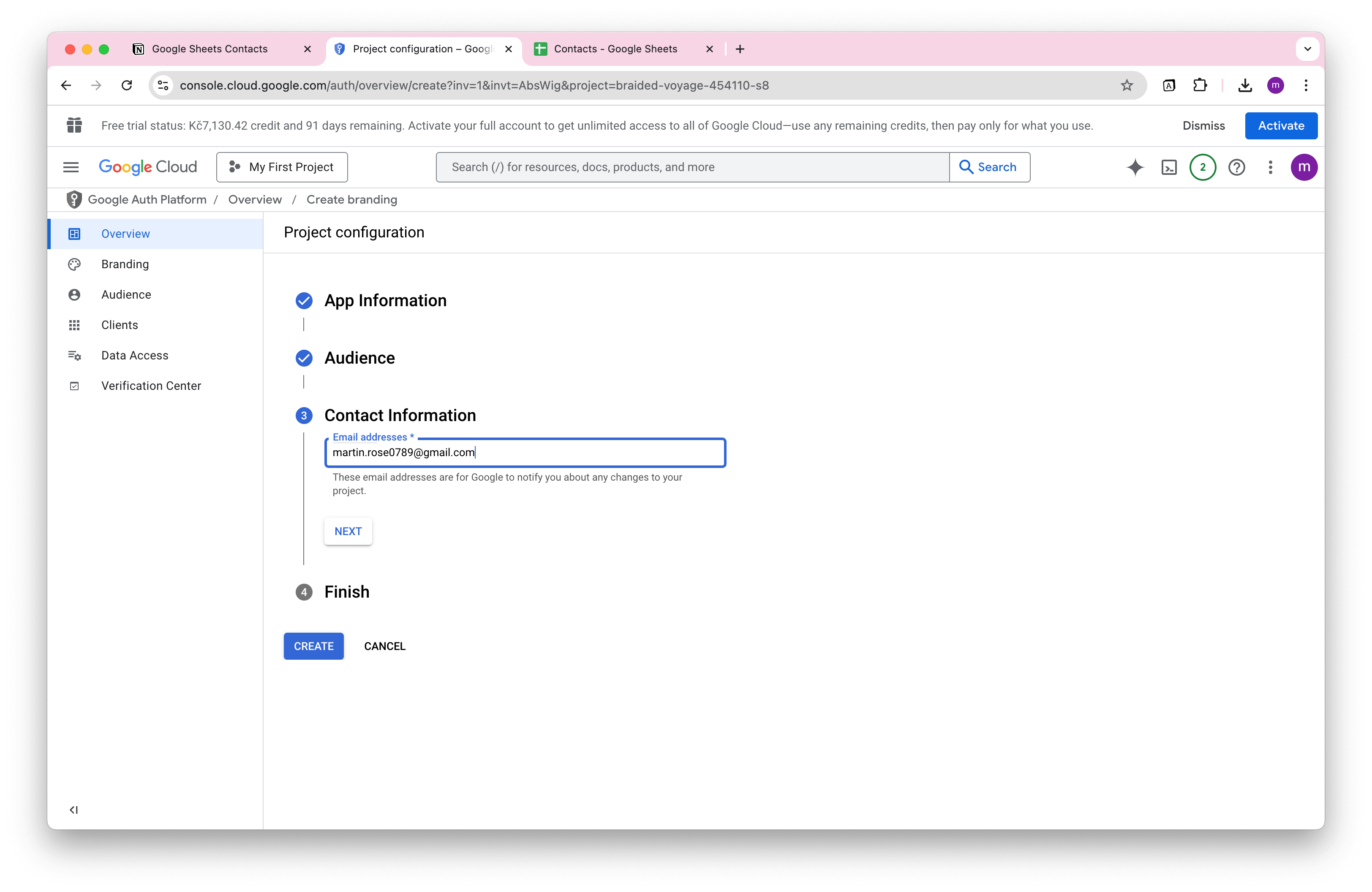Open Google Cloud help icon
Image resolution: width=1372 pixels, height=892 pixels.
(1236, 167)
